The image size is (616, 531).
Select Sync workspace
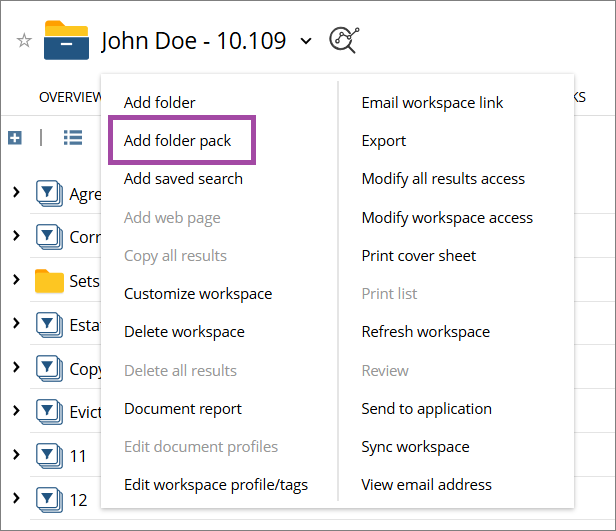click(415, 447)
